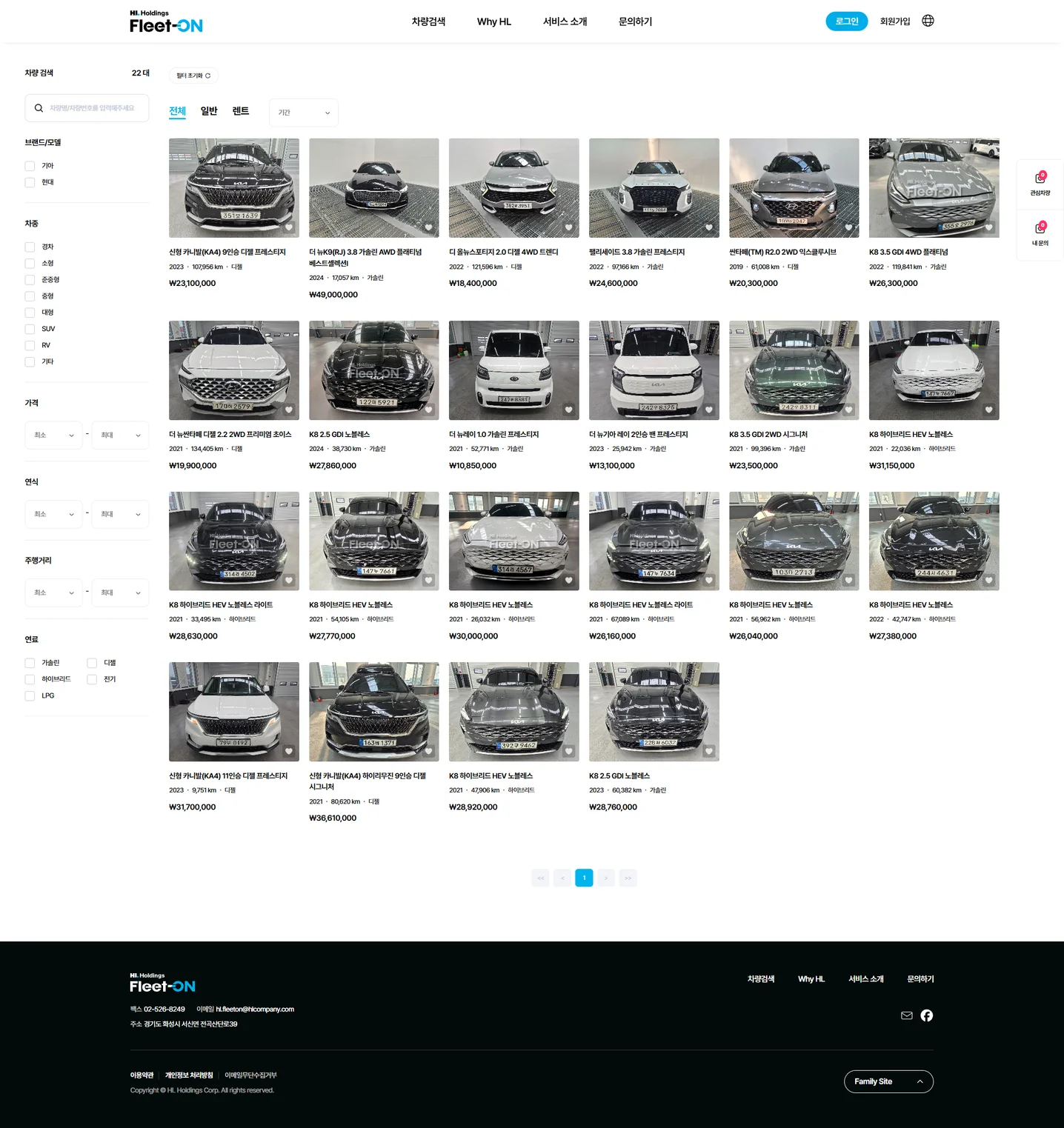
Task: Open the 가격 maximum dropdown
Action: [x=120, y=435]
